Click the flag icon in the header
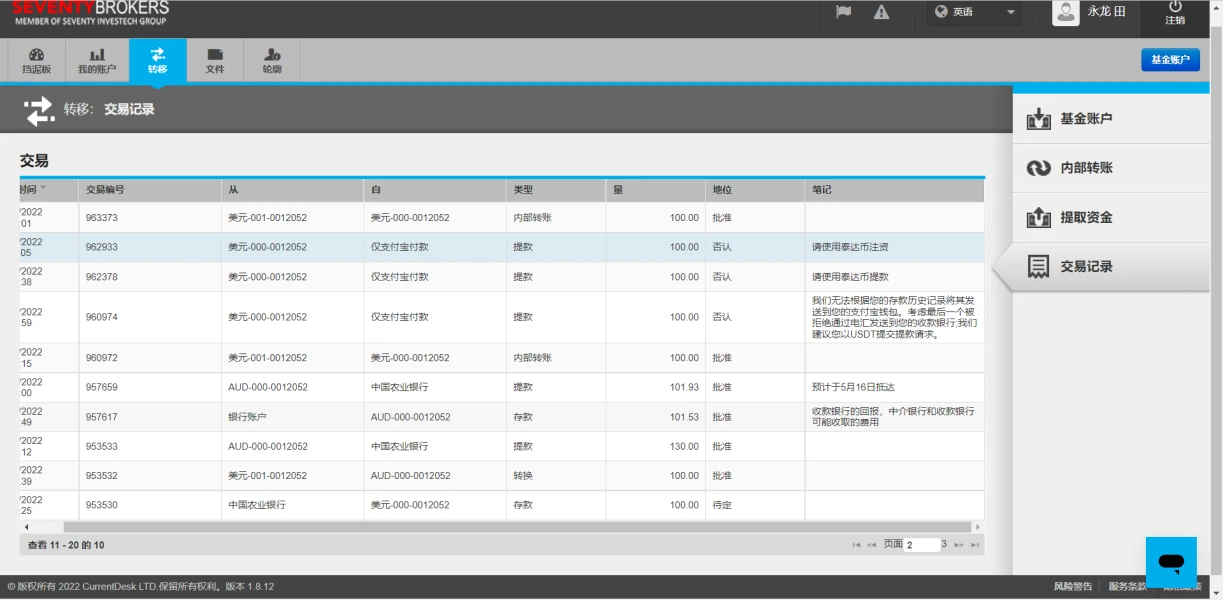This screenshot has width=1223, height=600. coord(843,12)
